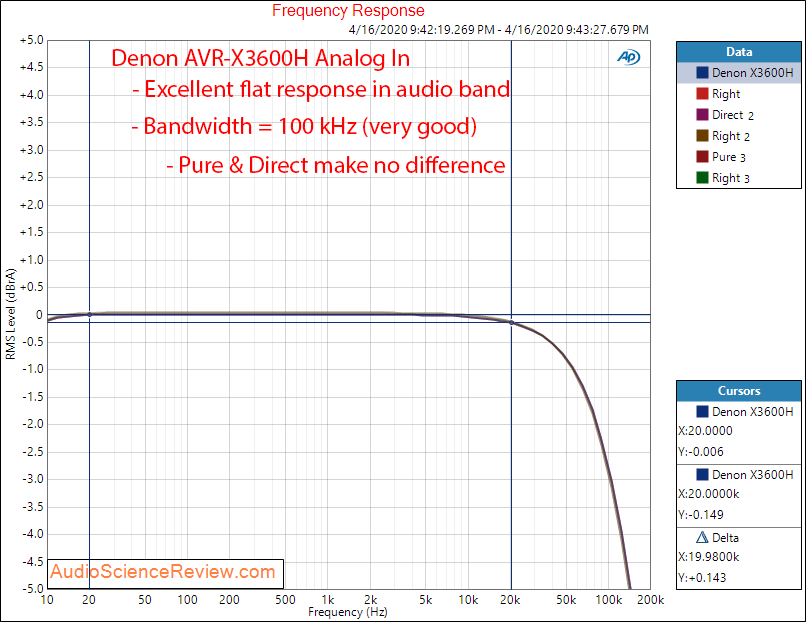Click the Delta triangle icon in the Cursors panel
This screenshot has width=806, height=622.
(702, 538)
